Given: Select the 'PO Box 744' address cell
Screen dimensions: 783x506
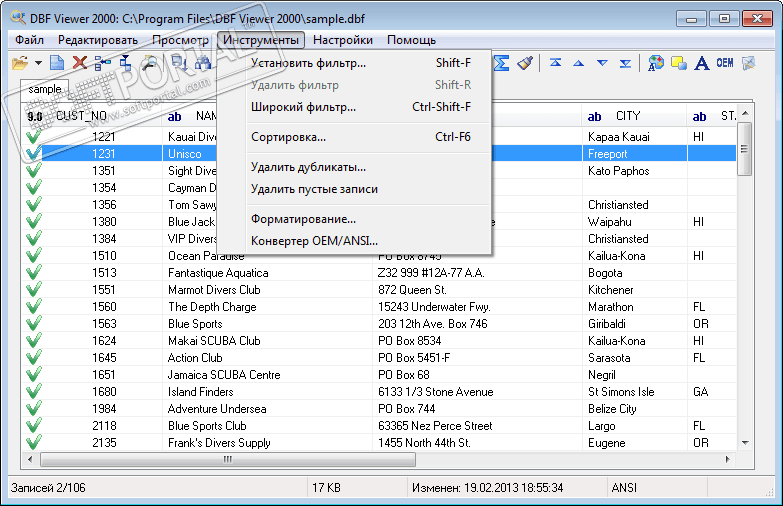Looking at the screenshot, I should [477, 409].
